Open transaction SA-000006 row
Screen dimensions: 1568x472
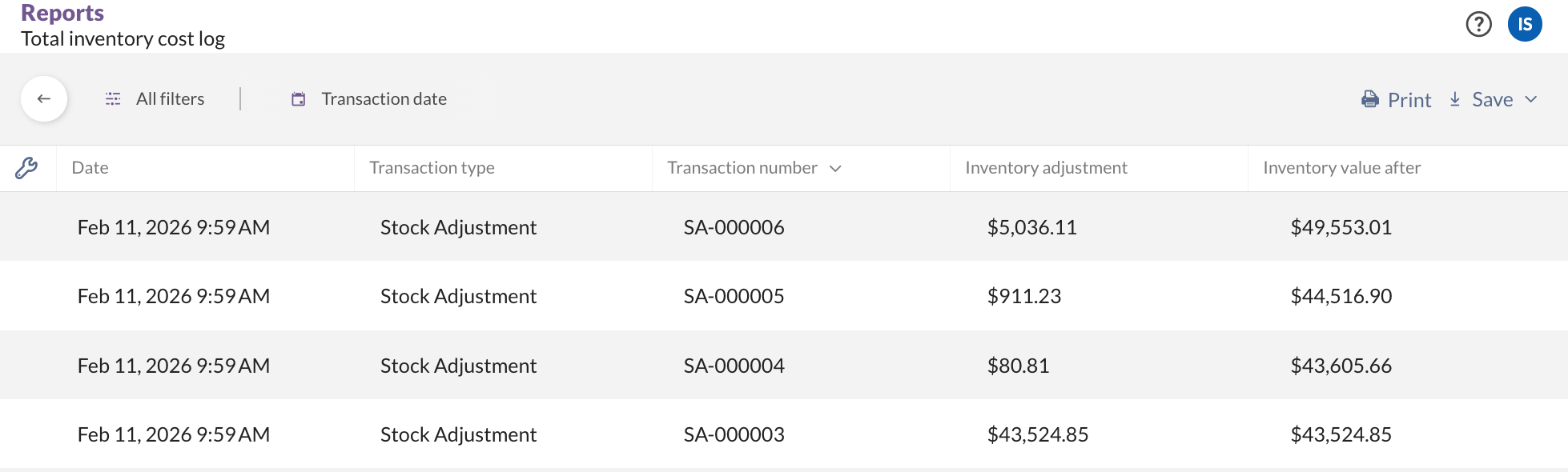coord(734,227)
